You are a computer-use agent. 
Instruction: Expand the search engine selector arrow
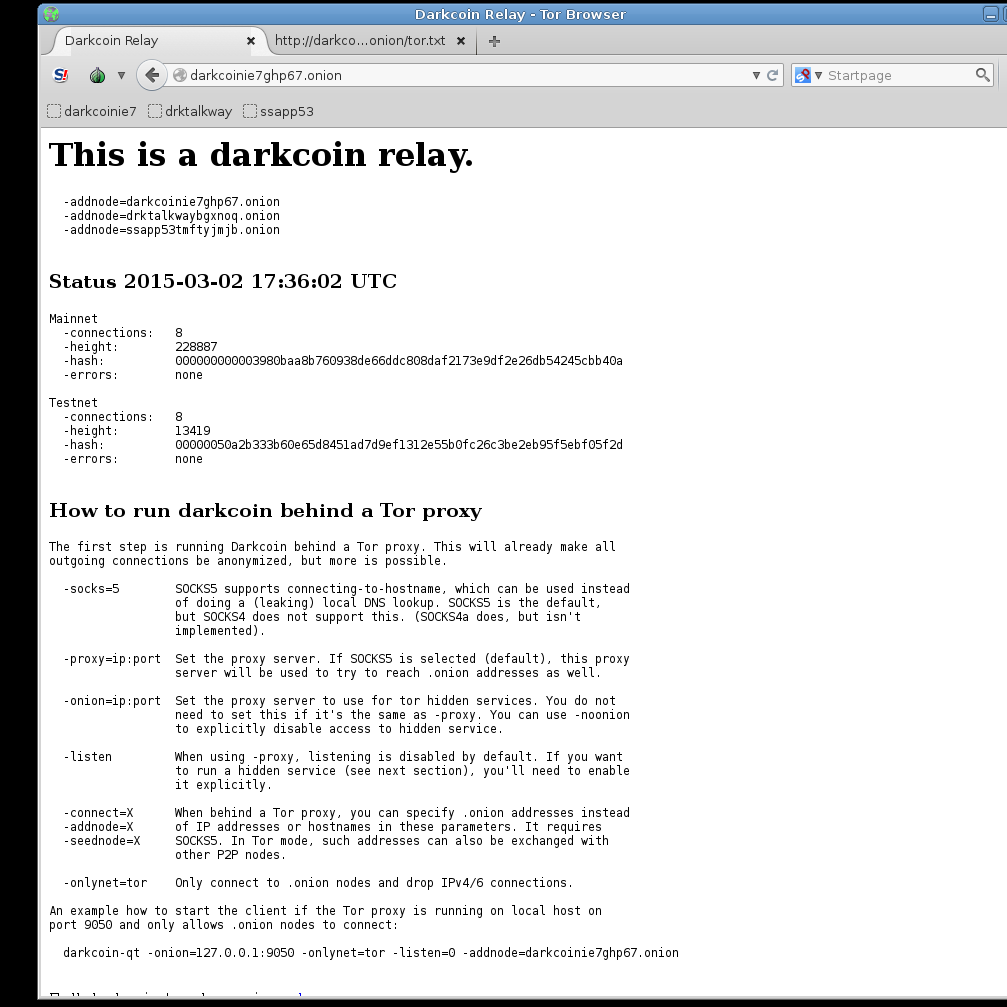(818, 75)
